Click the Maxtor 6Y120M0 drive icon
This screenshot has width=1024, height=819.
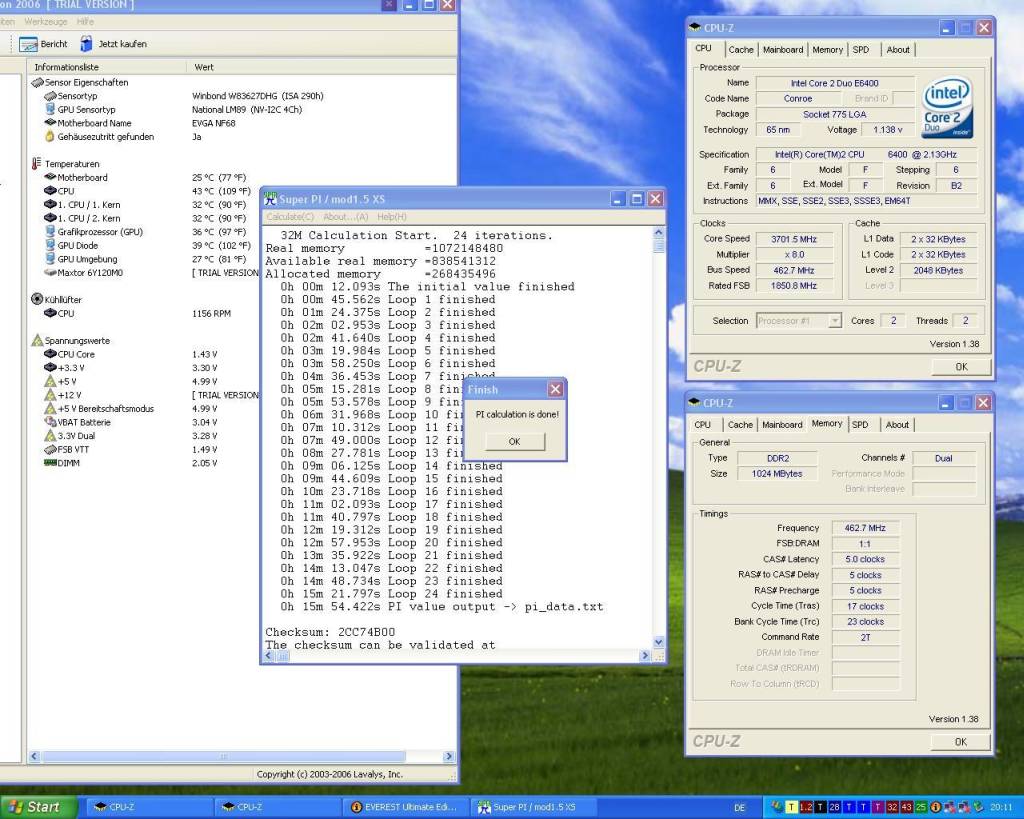pos(50,272)
